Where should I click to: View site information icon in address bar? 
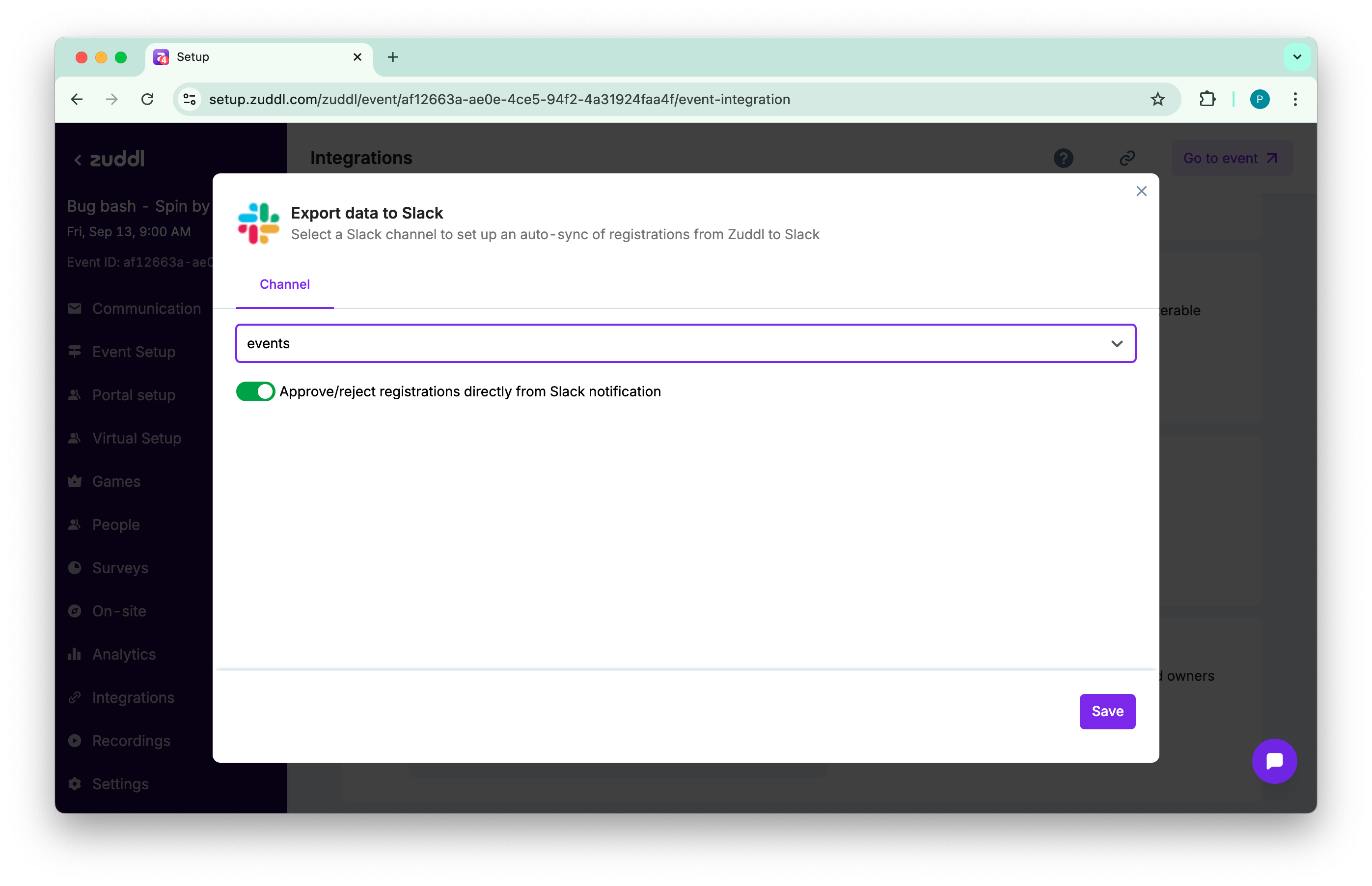click(x=190, y=100)
